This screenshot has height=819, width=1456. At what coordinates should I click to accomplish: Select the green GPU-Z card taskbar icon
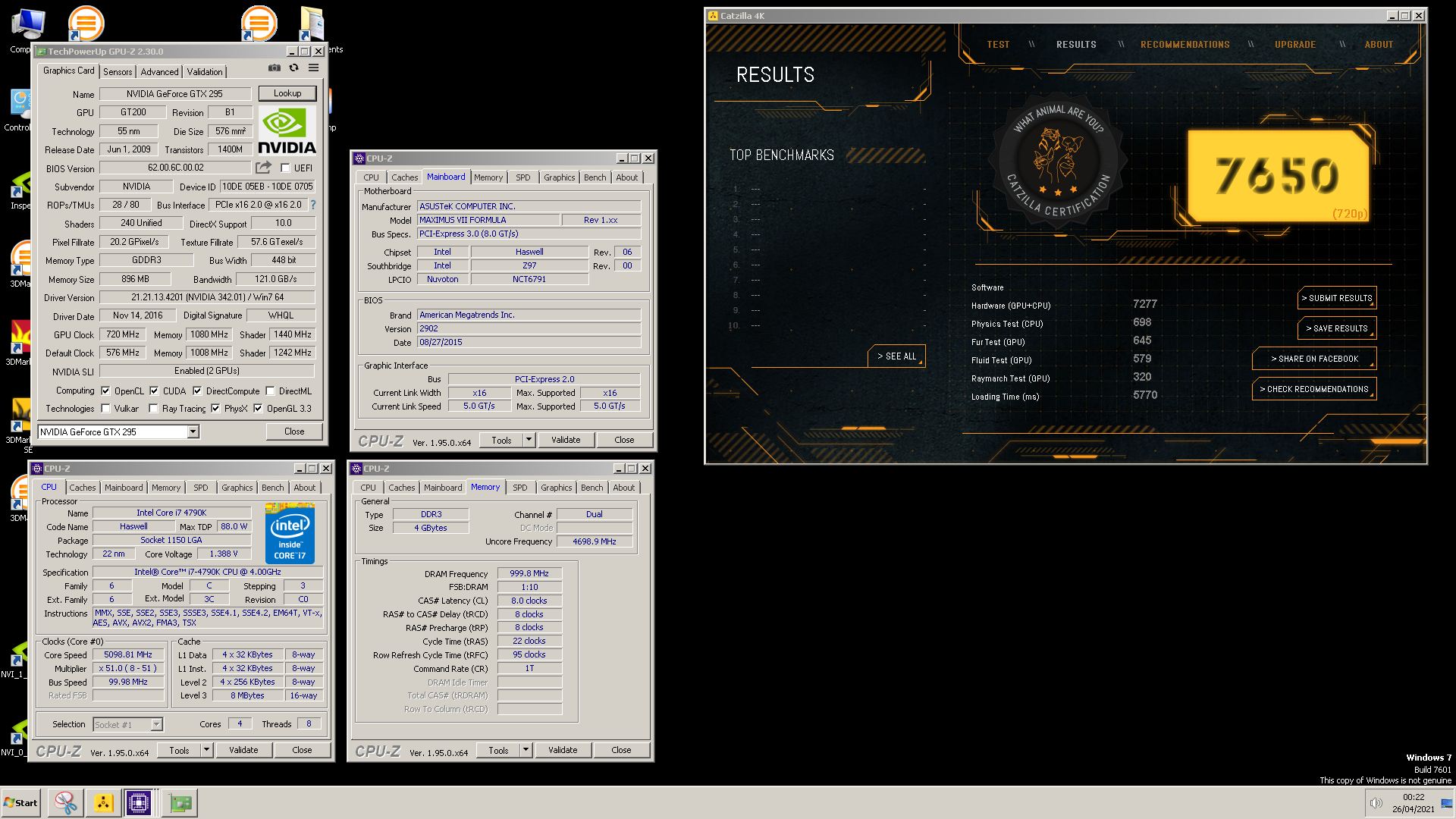[x=180, y=803]
